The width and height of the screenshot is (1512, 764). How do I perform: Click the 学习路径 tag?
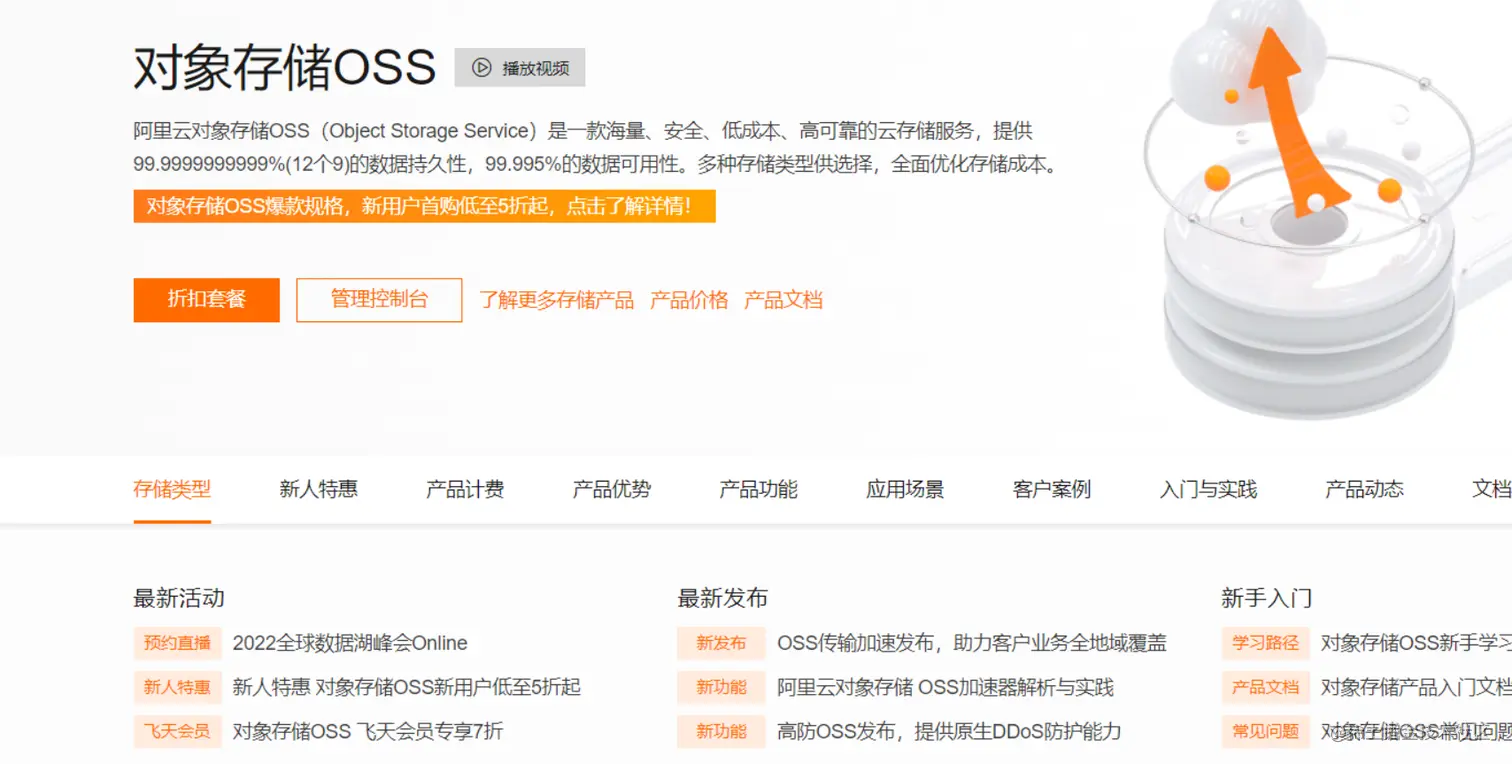pos(1265,643)
